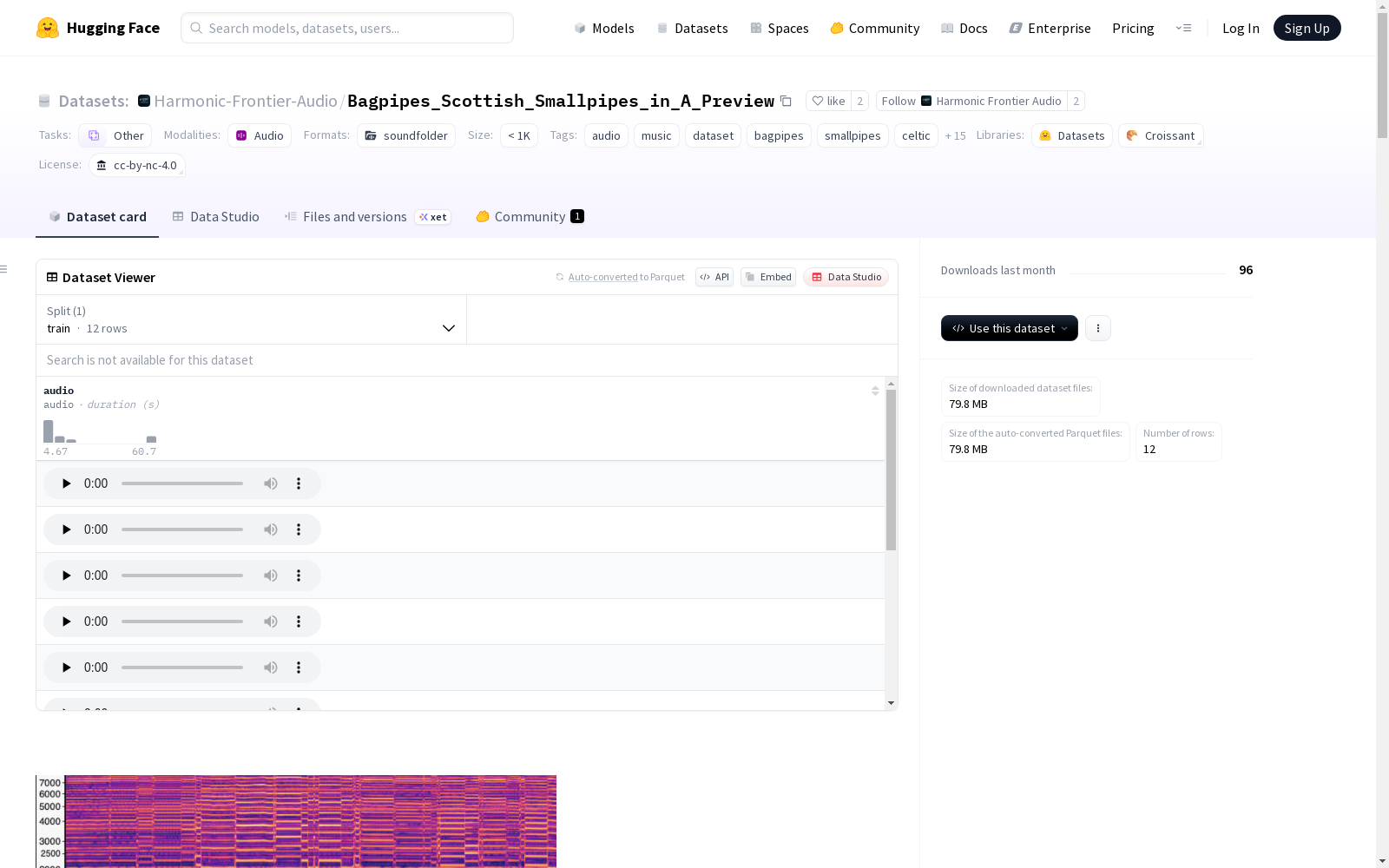The image size is (1389, 868).
Task: Select the Other task tag
Action: [x=115, y=135]
